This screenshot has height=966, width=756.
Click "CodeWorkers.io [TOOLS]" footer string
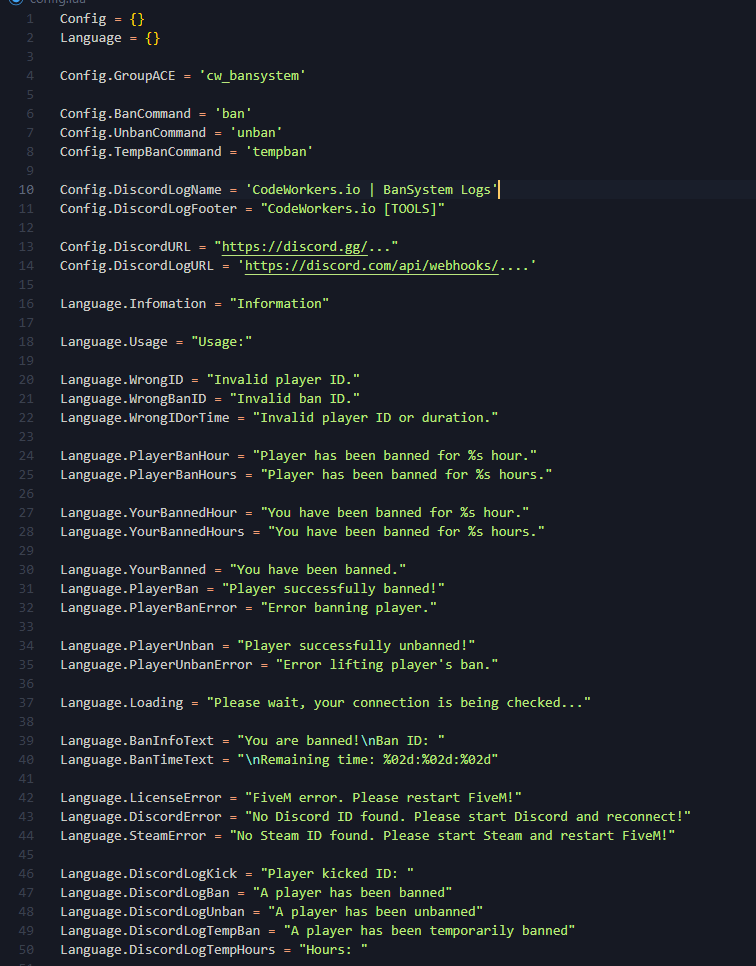(352, 209)
